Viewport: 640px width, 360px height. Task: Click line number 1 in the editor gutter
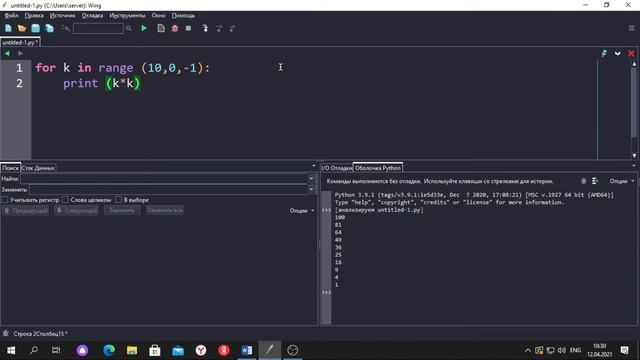(x=19, y=68)
